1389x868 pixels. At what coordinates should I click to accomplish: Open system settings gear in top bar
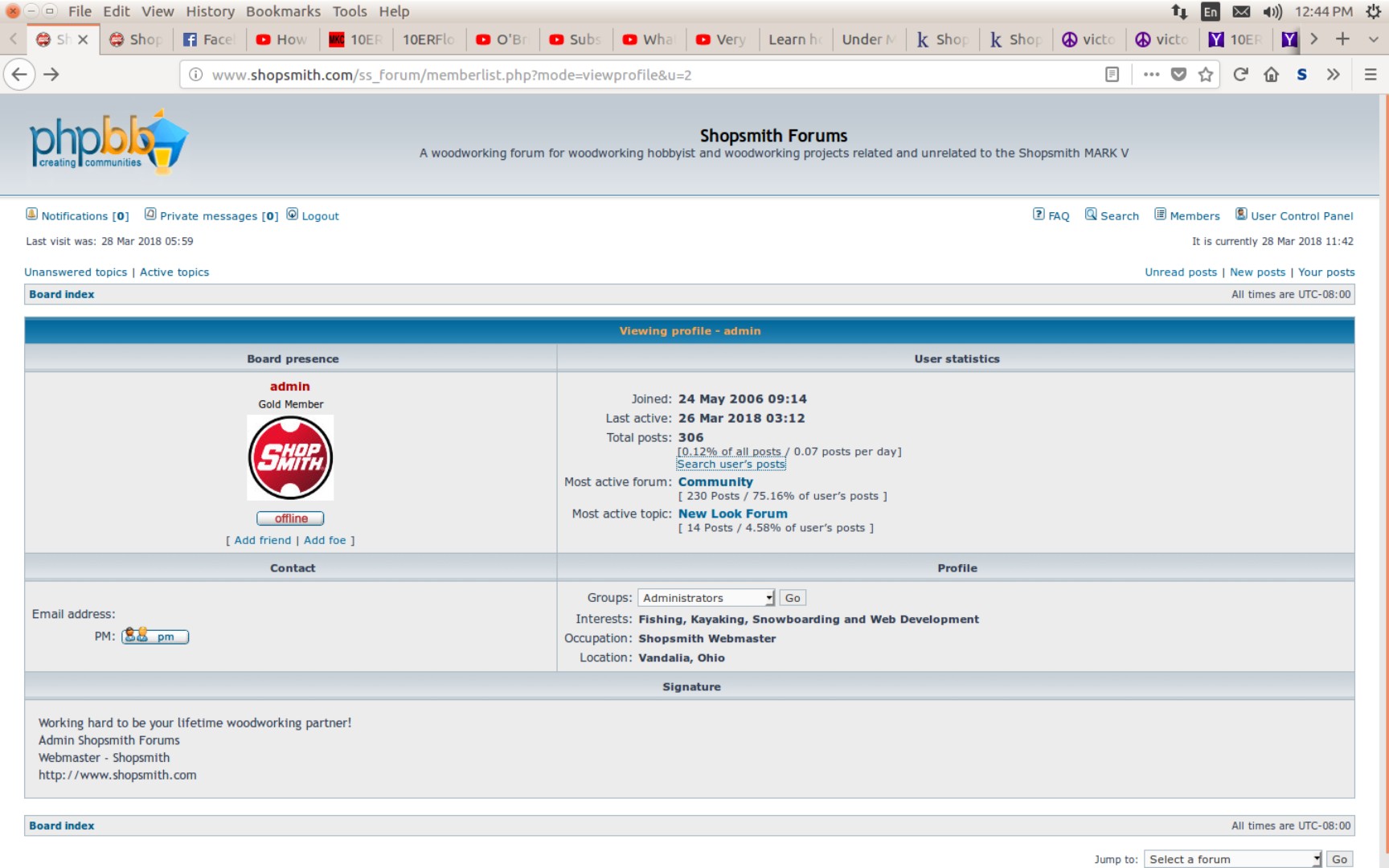1373,11
